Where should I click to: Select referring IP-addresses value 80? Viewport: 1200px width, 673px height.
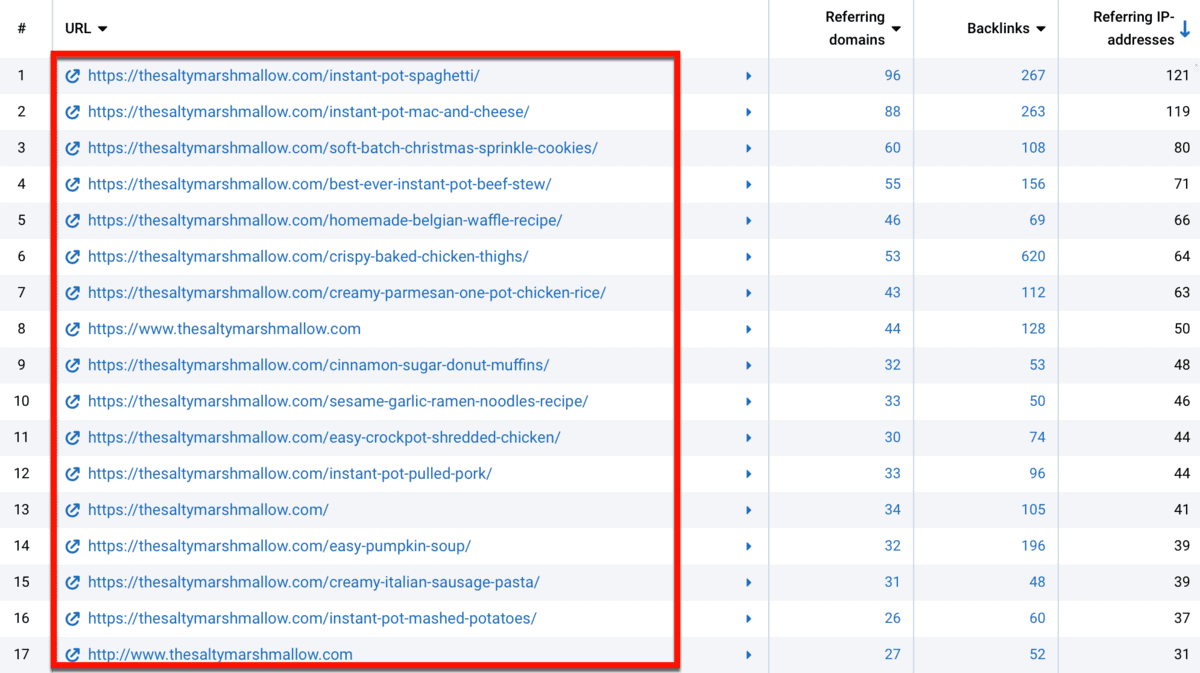(1182, 148)
